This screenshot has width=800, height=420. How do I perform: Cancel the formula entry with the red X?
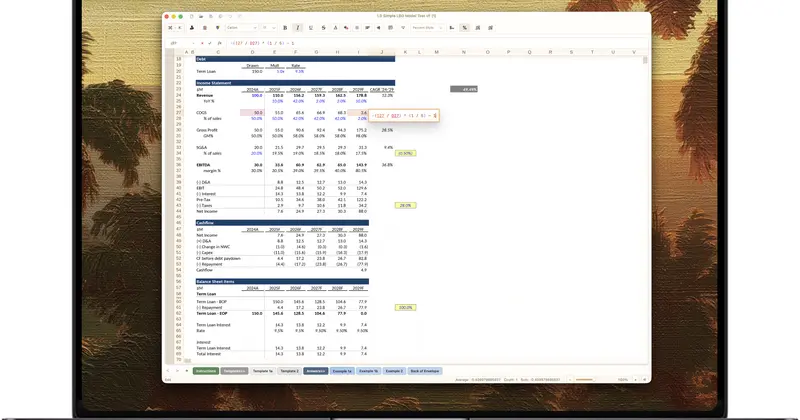tap(202, 43)
